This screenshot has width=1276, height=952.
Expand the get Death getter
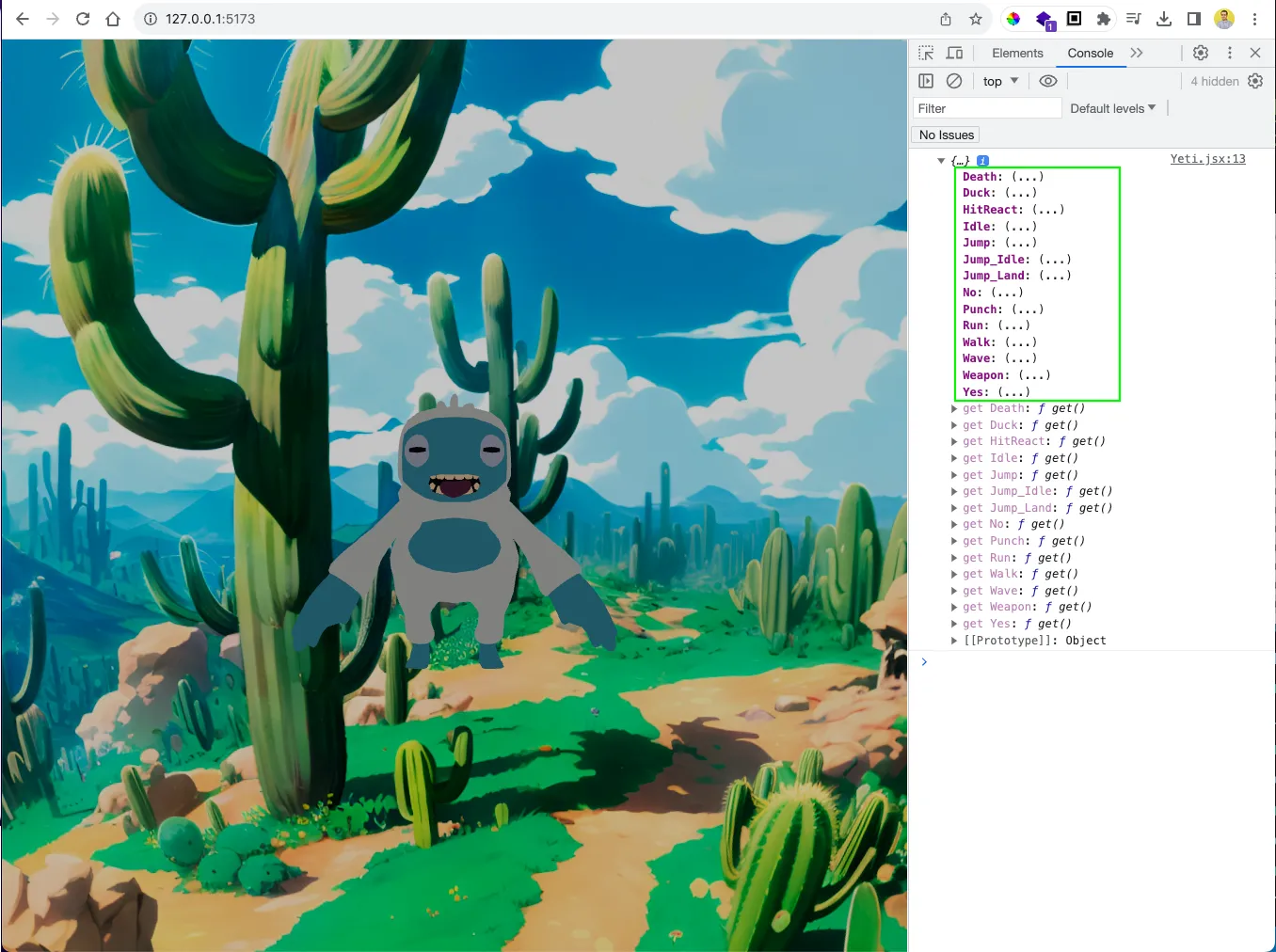954,408
